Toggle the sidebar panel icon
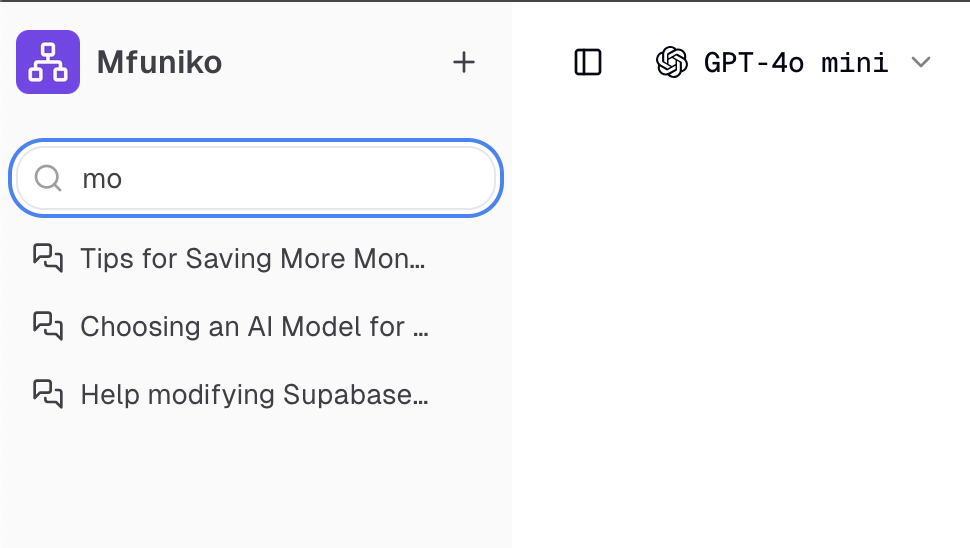 (588, 62)
